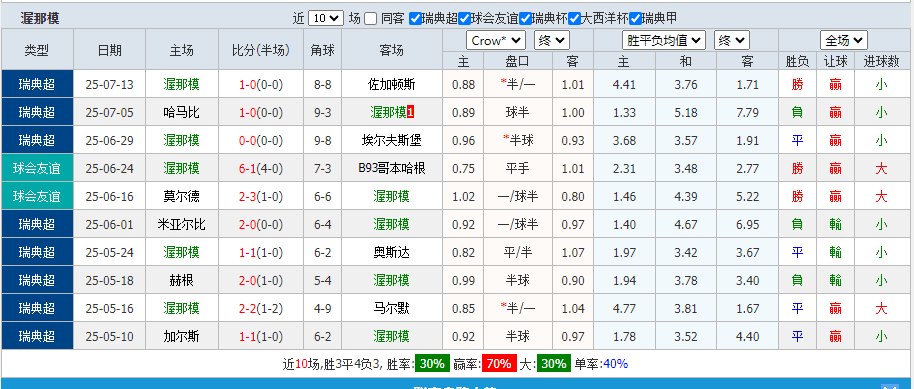Click away team 奥斯达

(x=392, y=253)
